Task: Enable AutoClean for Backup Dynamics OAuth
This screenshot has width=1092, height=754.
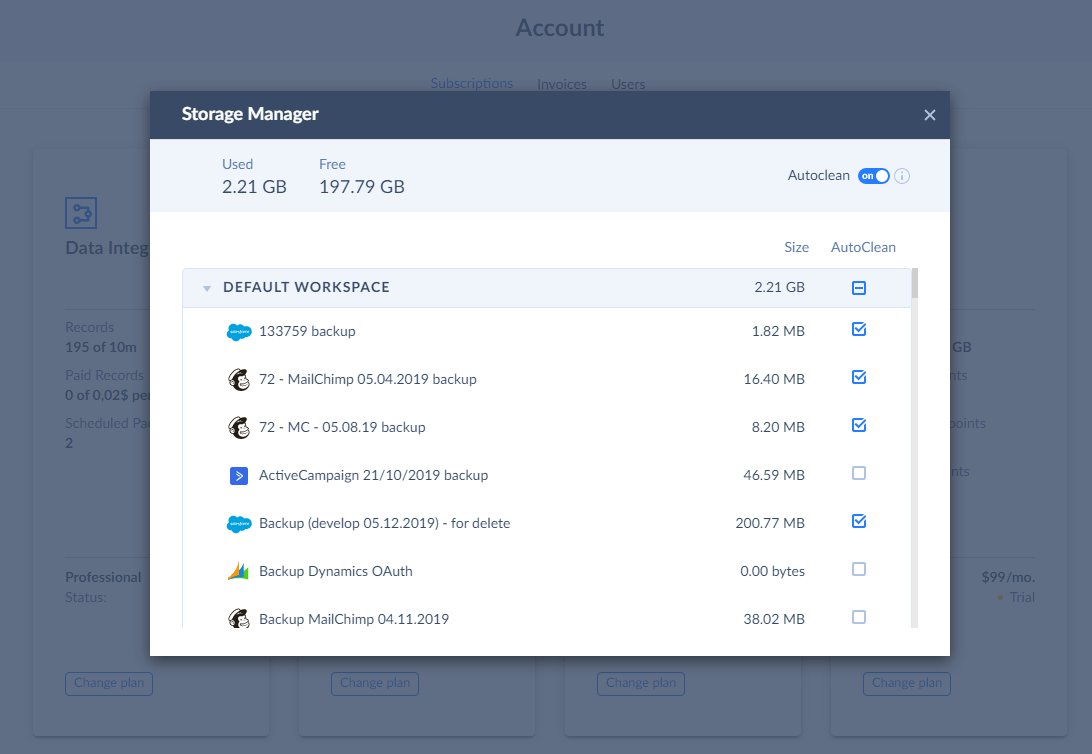Action: click(859, 570)
